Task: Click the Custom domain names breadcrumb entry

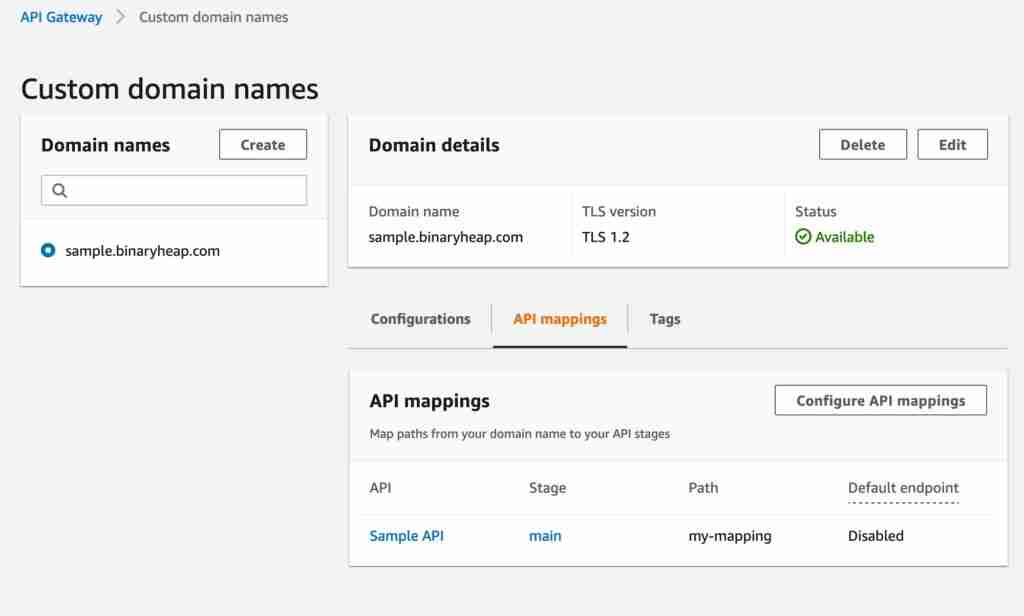Action: (213, 17)
